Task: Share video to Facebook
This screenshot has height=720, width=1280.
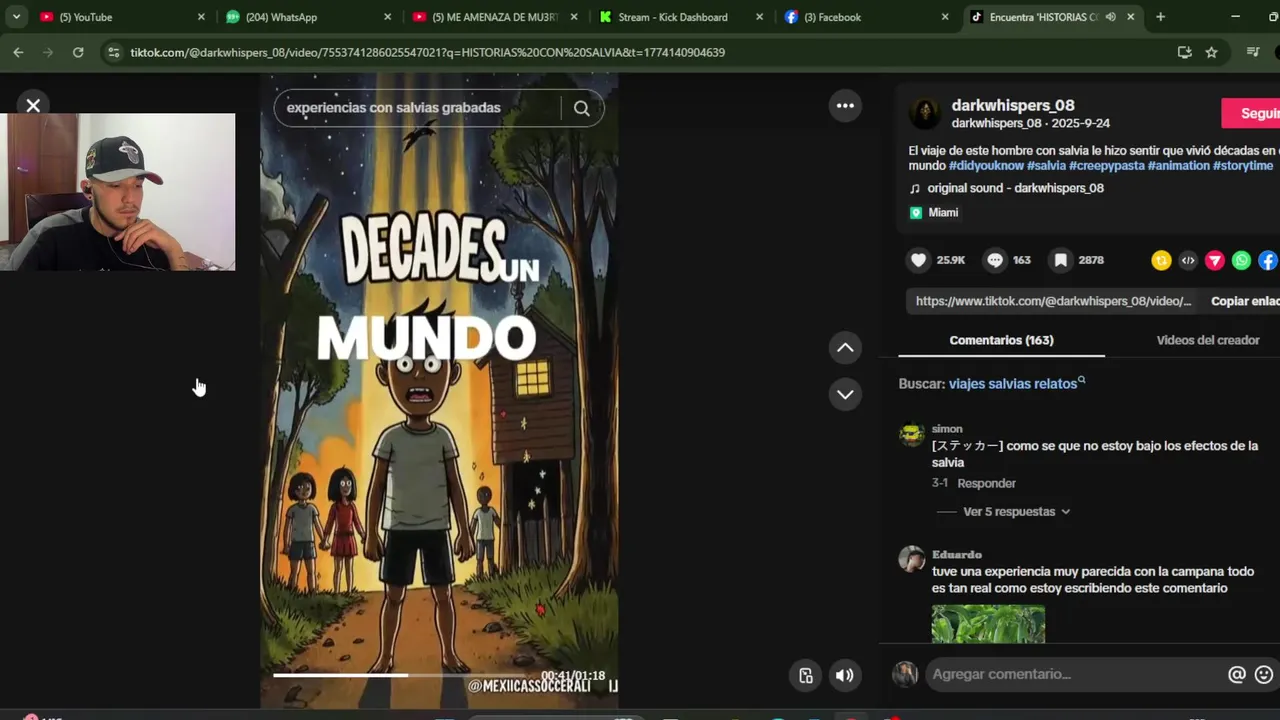Action: [x=1268, y=260]
